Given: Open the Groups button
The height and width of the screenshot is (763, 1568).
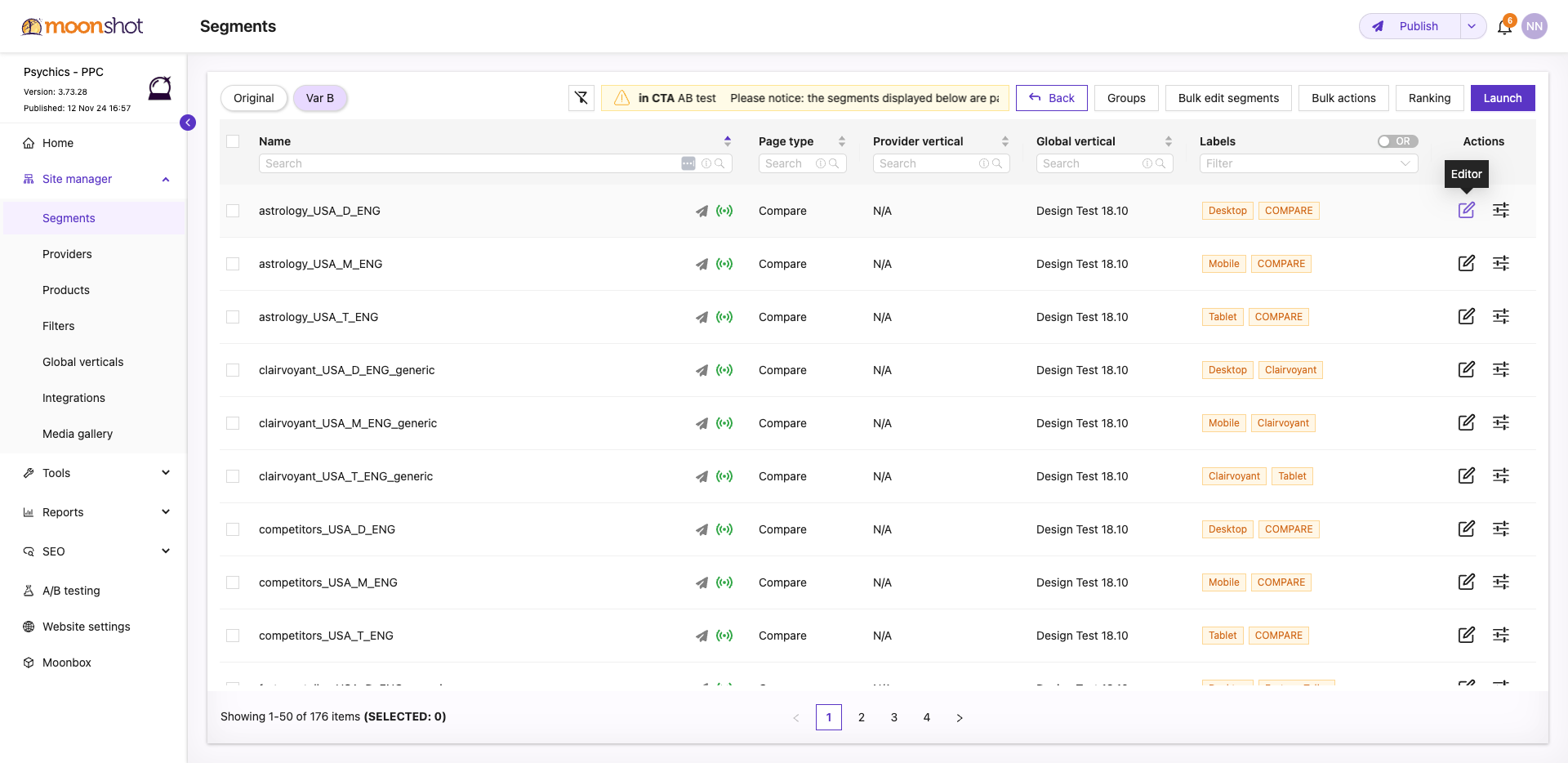Looking at the screenshot, I should (1126, 98).
